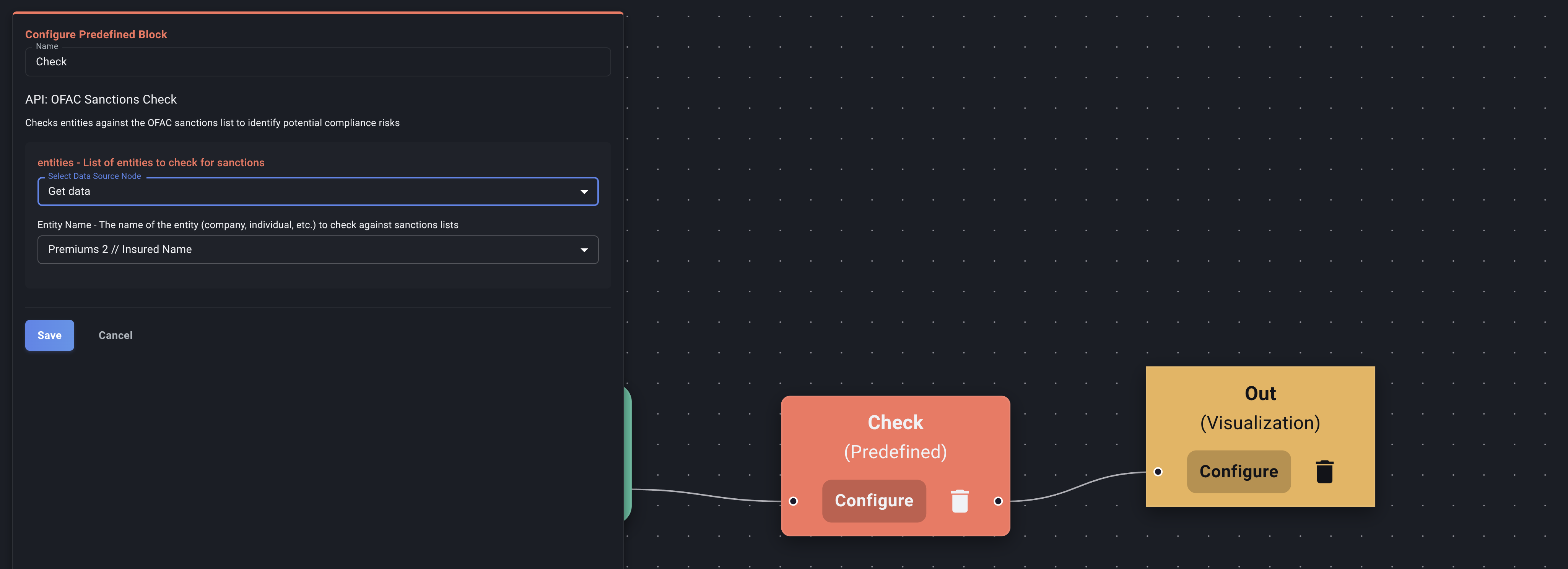Edit the block Name field
Viewport: 1568px width, 569px height.
coord(317,62)
